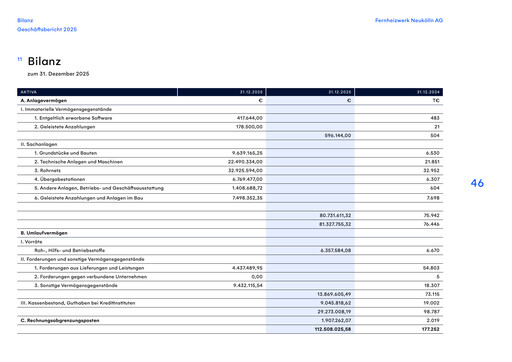Viewport: 512px width, 362px height.
Task: Click the value 32.925.594,00
Action: point(245,170)
